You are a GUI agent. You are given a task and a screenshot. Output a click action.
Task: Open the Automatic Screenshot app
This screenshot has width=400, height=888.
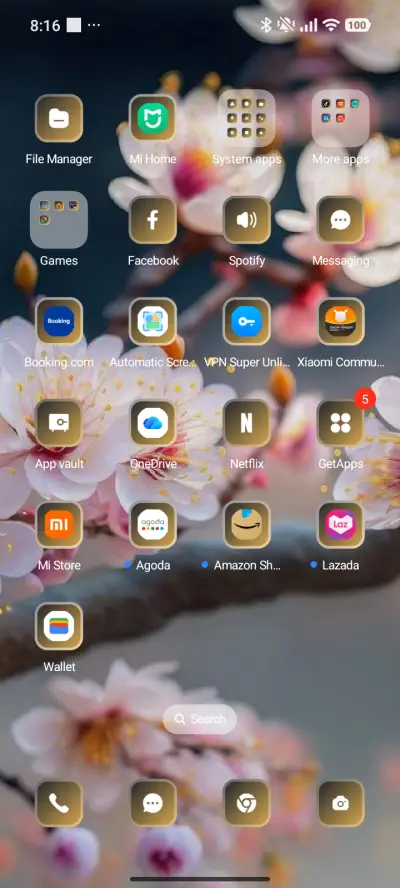click(x=152, y=321)
